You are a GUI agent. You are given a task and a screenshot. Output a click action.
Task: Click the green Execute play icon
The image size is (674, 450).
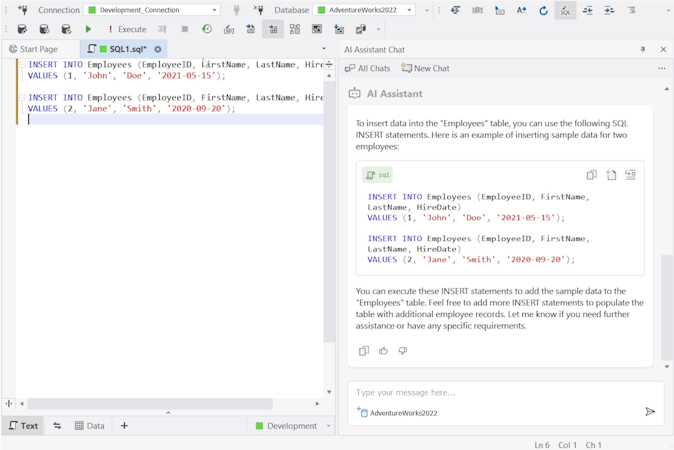coord(88,30)
